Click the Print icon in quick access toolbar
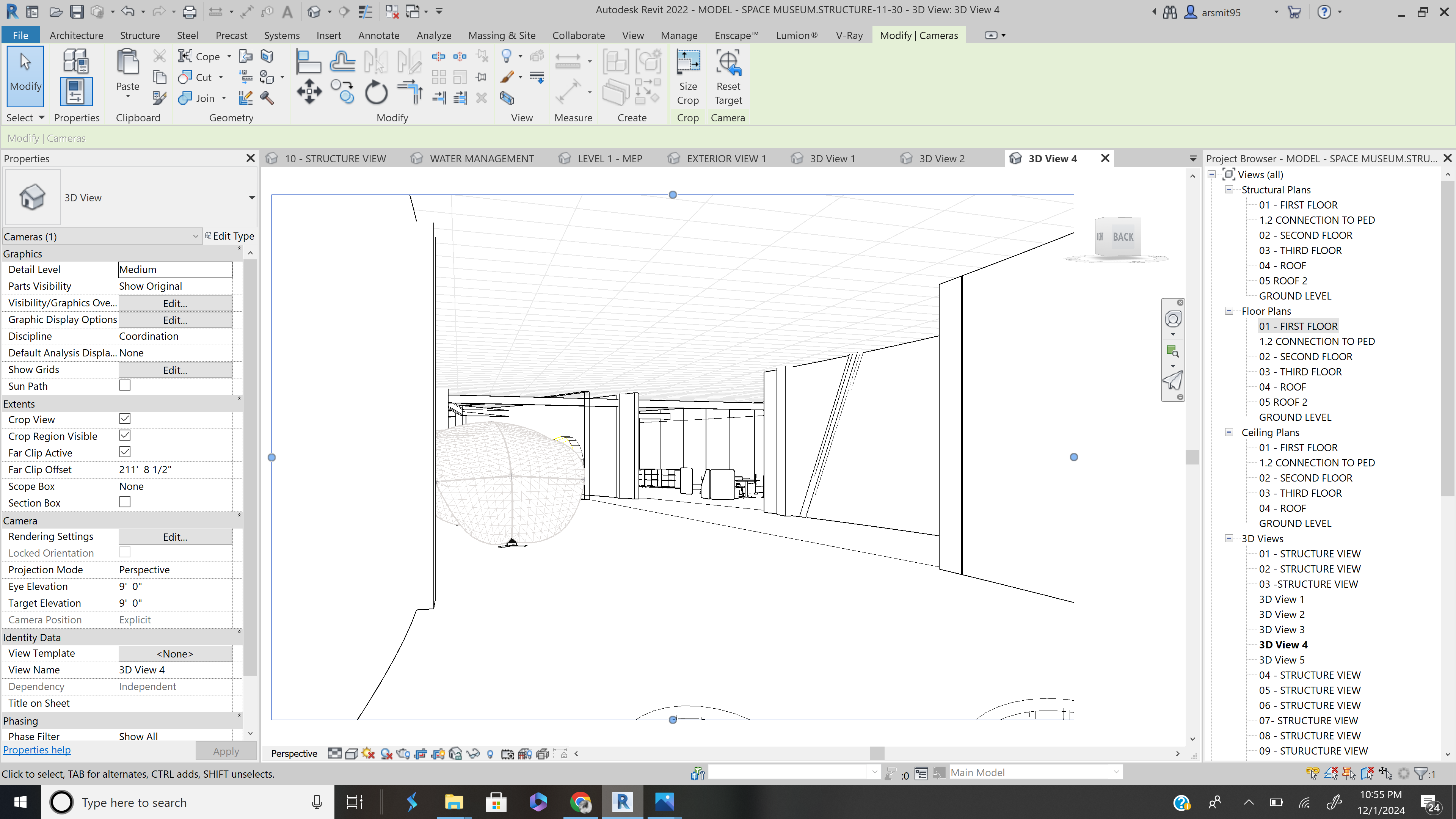 (189, 11)
